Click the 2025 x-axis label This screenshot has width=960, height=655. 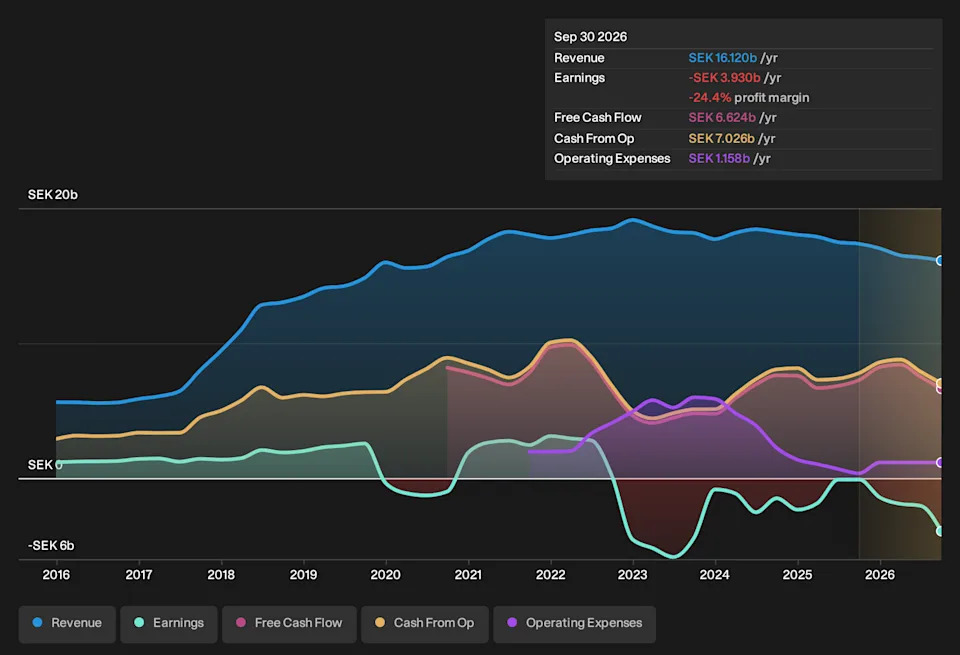pyautogui.click(x=797, y=575)
